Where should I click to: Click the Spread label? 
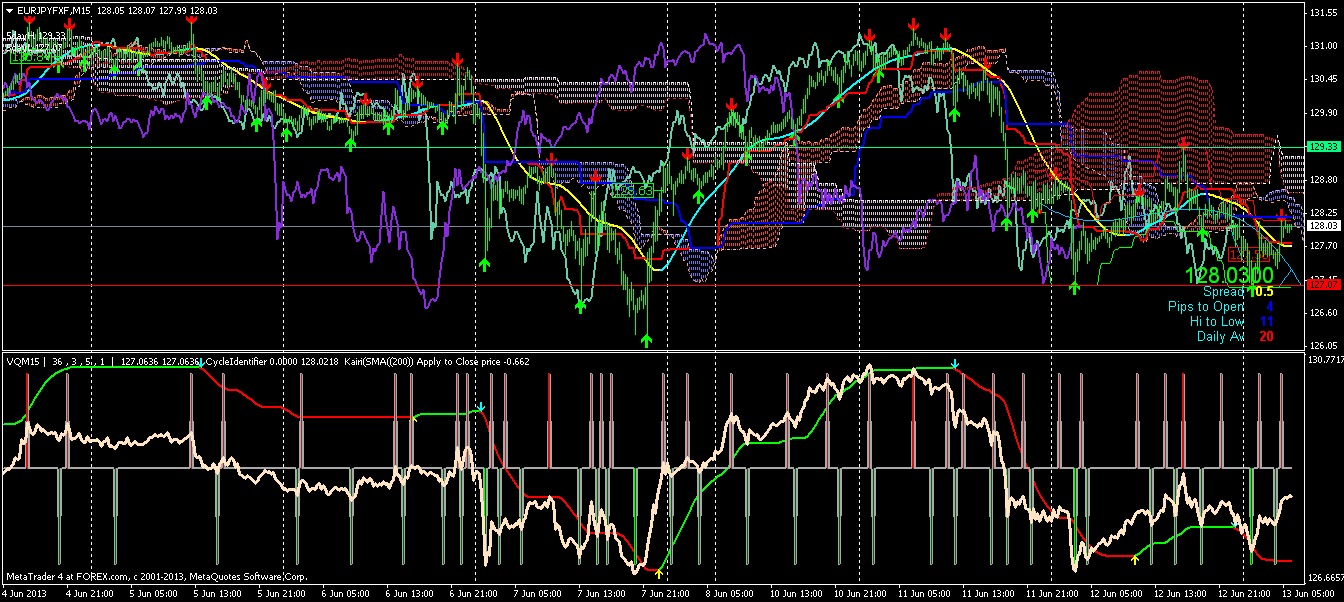pos(1225,292)
